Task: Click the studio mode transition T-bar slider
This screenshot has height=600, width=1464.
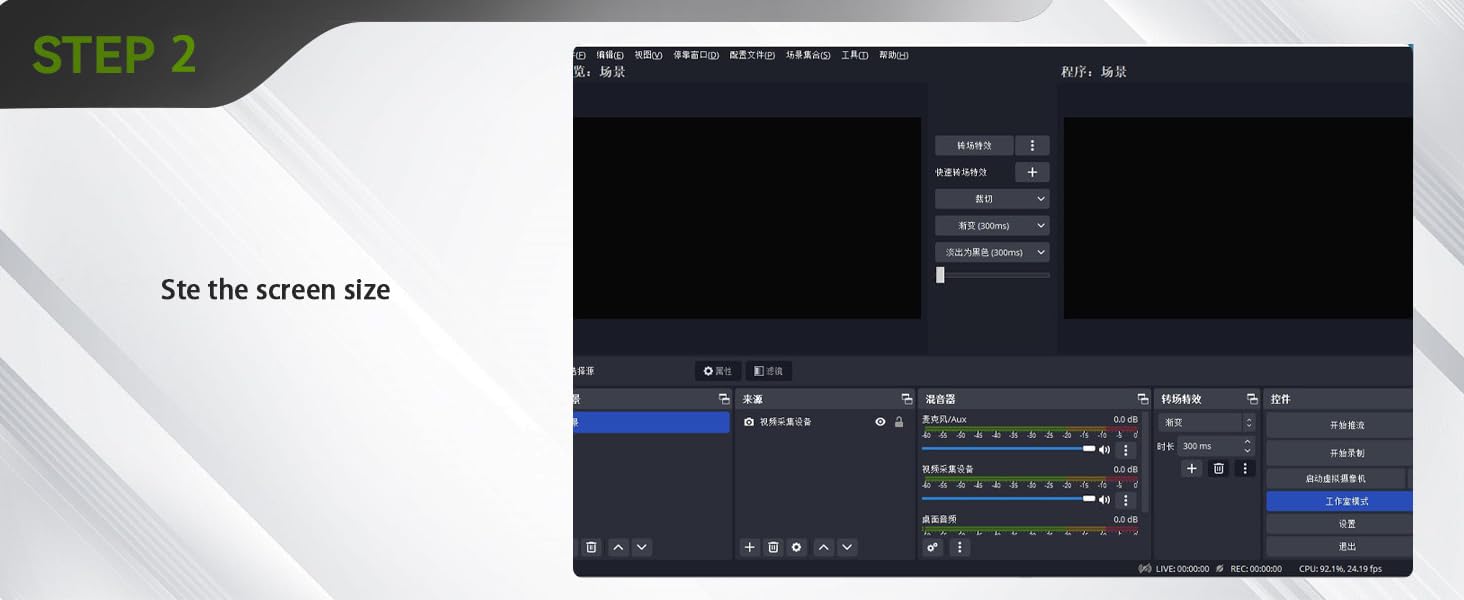Action: [992, 275]
